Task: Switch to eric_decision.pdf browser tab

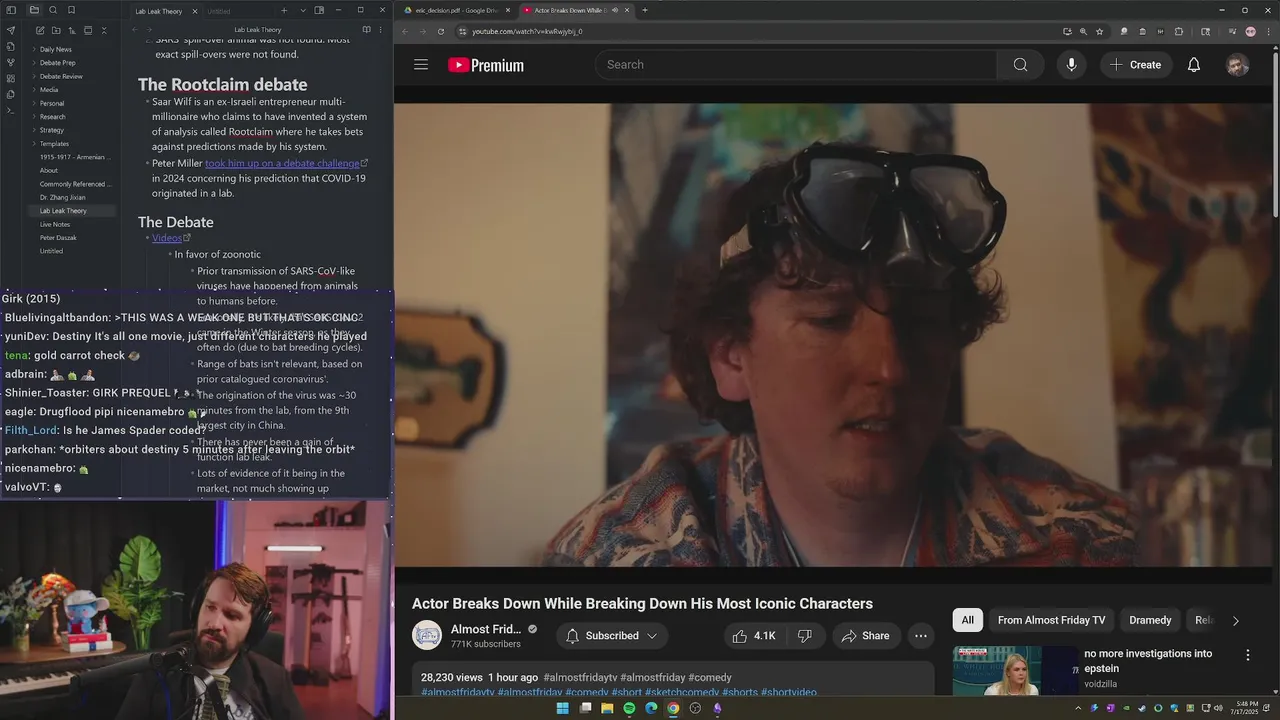Action: (455, 10)
